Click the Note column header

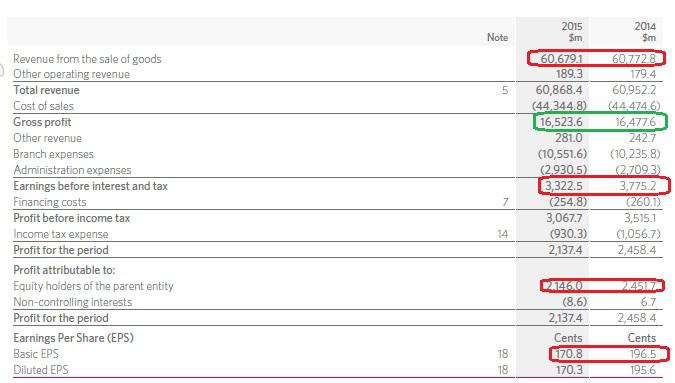pyautogui.click(x=497, y=37)
